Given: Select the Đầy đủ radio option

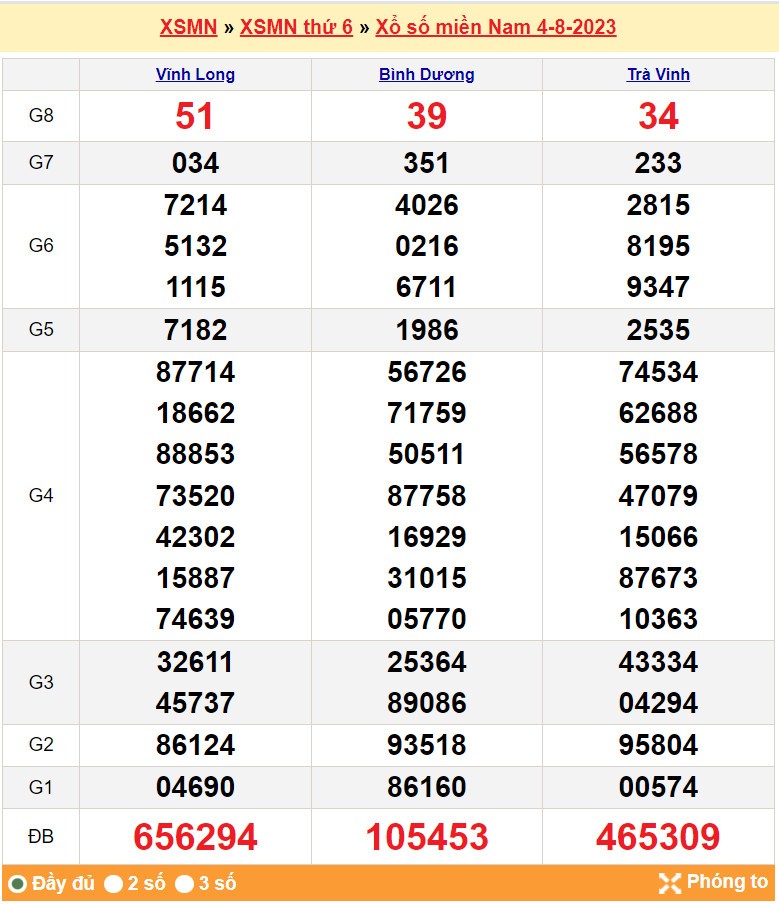Looking at the screenshot, I should 18,884.
